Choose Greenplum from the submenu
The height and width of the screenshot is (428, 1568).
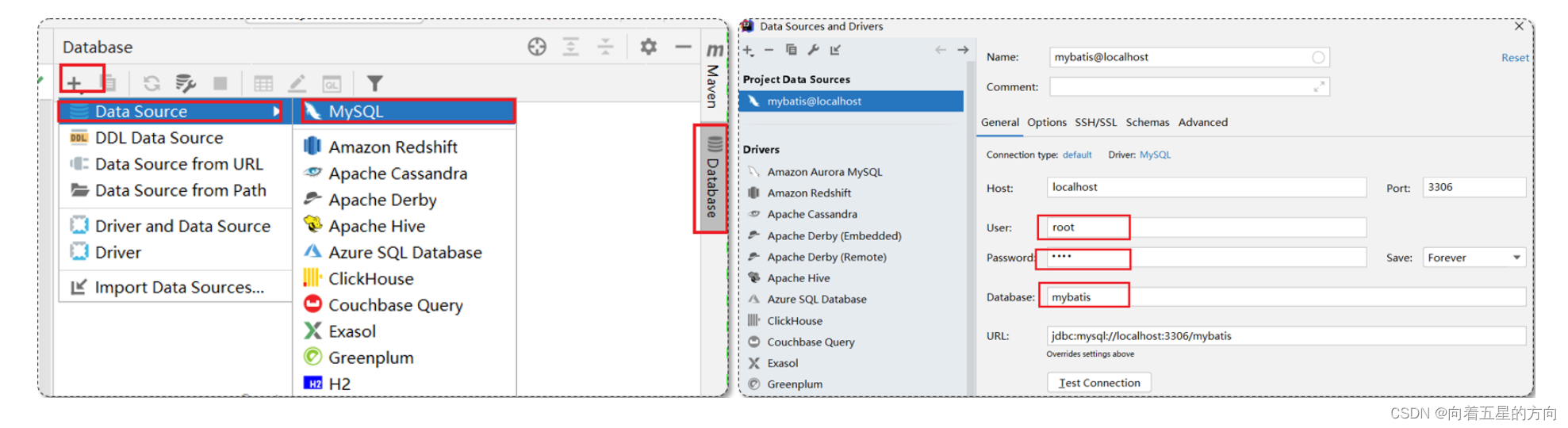405,357
